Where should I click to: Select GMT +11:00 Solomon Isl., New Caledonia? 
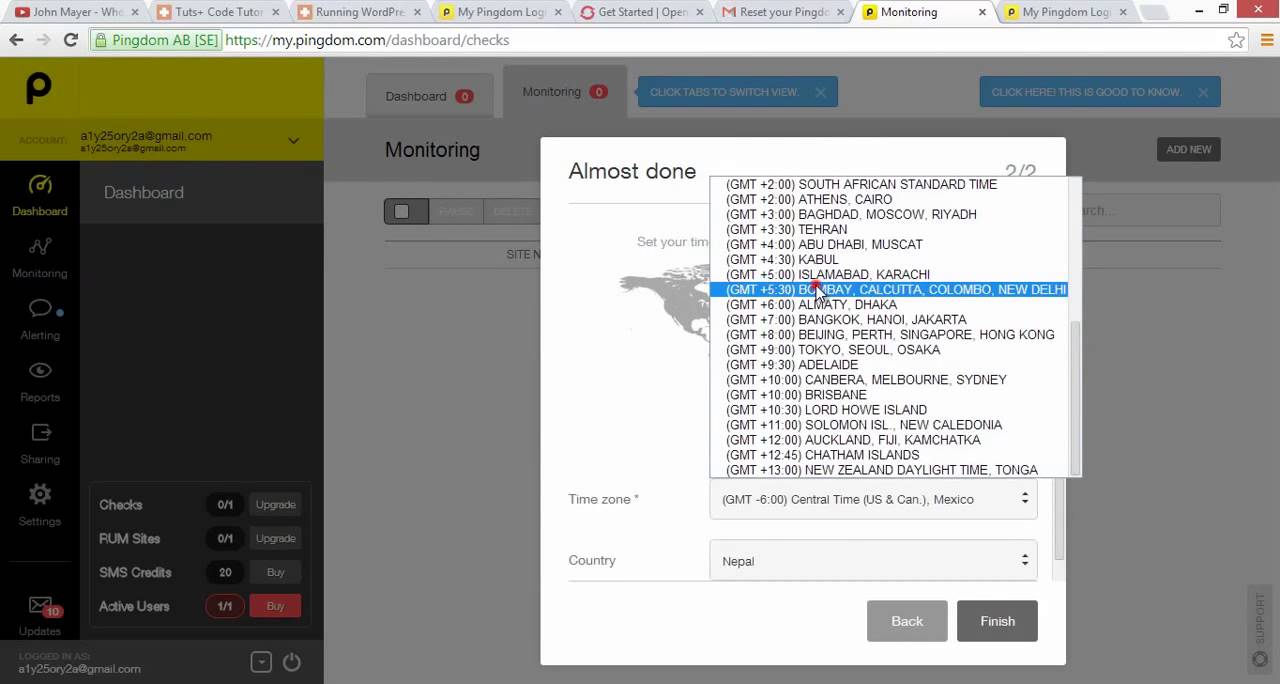click(890, 424)
